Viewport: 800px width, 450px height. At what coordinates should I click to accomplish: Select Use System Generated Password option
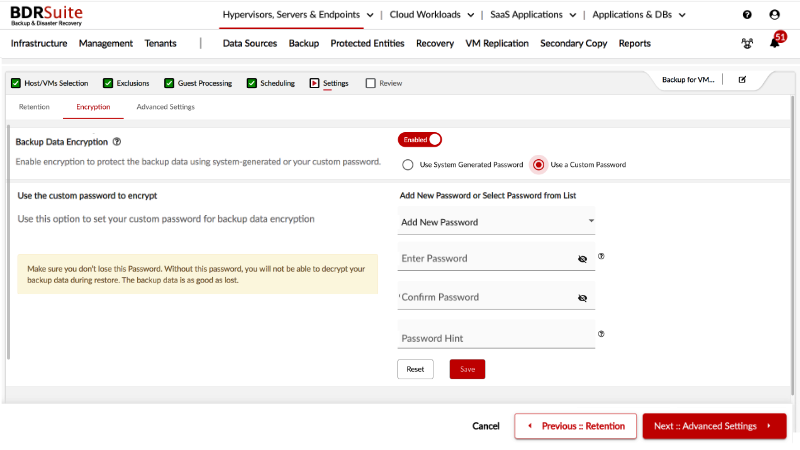pos(408,164)
